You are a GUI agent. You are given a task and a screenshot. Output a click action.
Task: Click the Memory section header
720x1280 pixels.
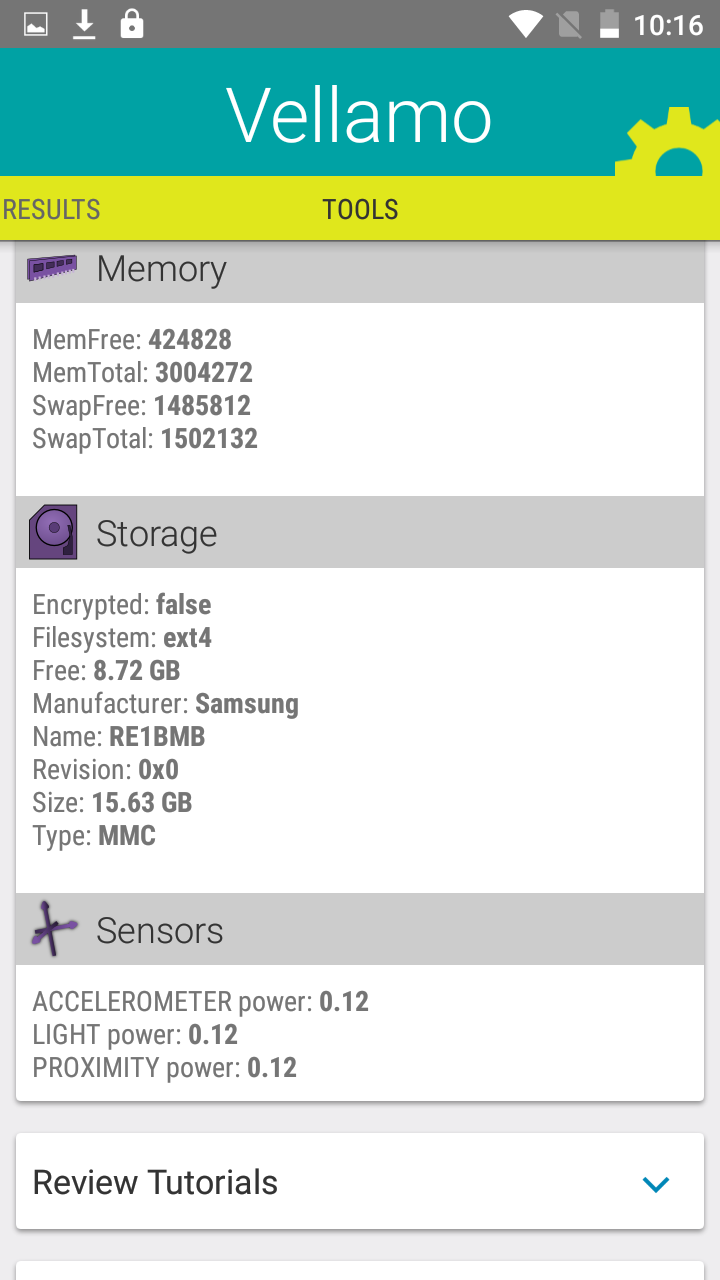click(360, 269)
